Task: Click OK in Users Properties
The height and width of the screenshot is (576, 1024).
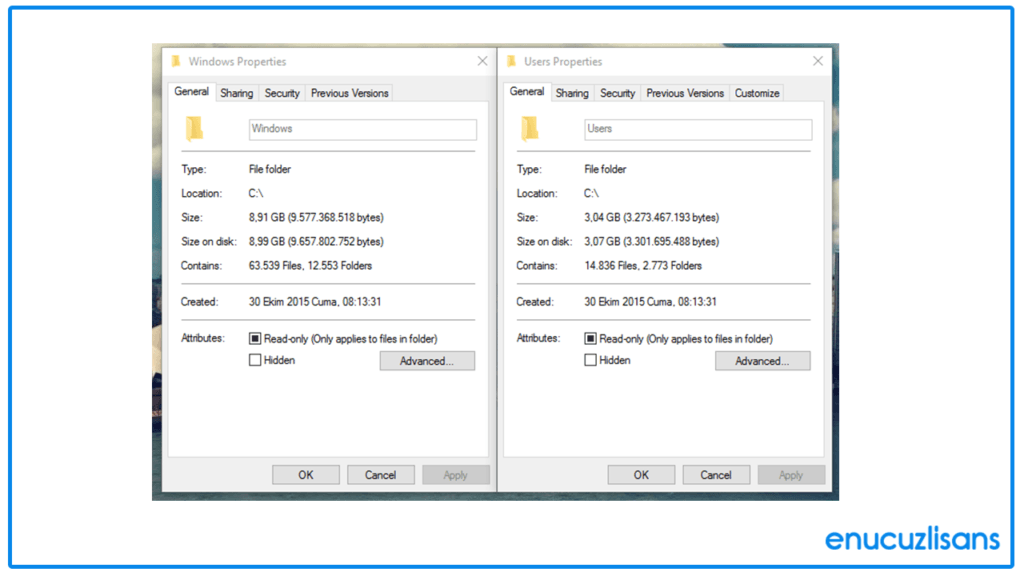Action: [641, 474]
